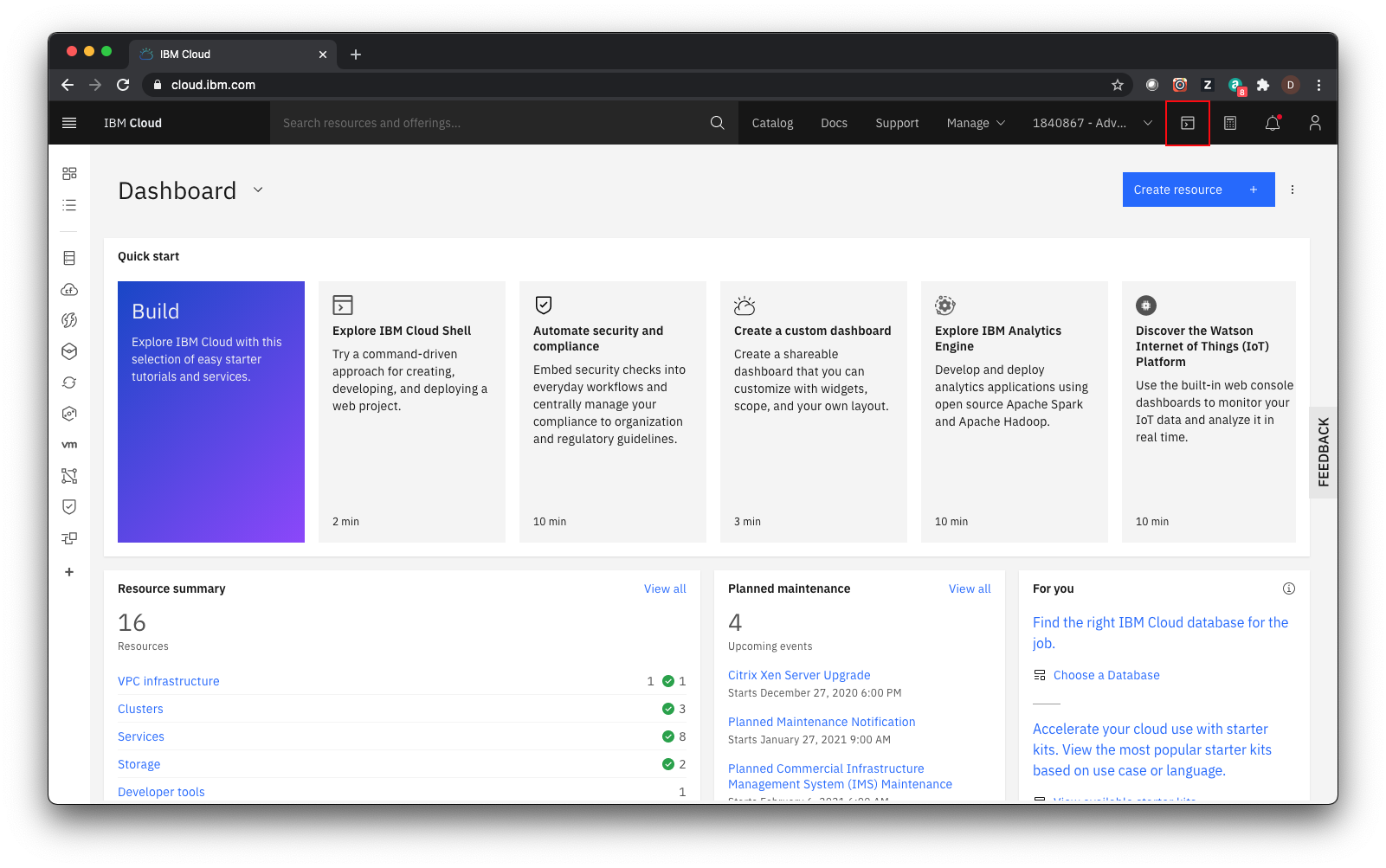1386x868 pixels.
Task: Open the Docs menu item
Action: point(834,123)
